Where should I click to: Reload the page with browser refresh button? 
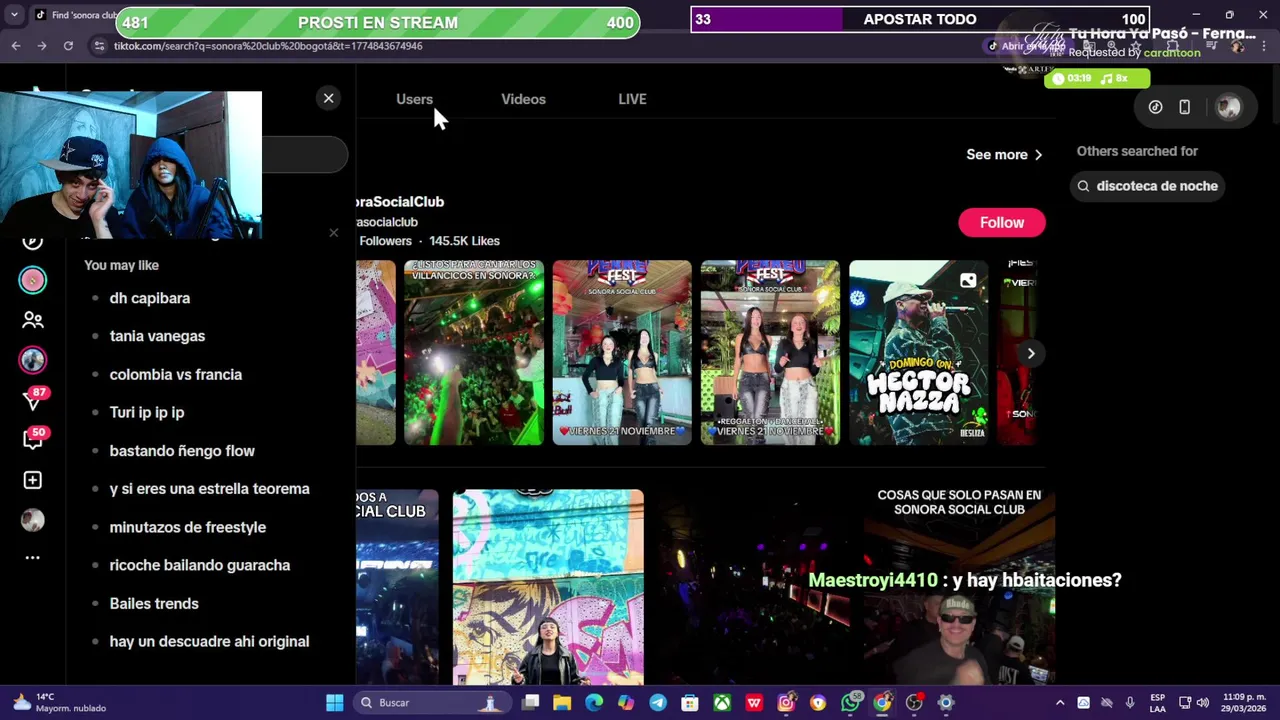click(x=68, y=46)
